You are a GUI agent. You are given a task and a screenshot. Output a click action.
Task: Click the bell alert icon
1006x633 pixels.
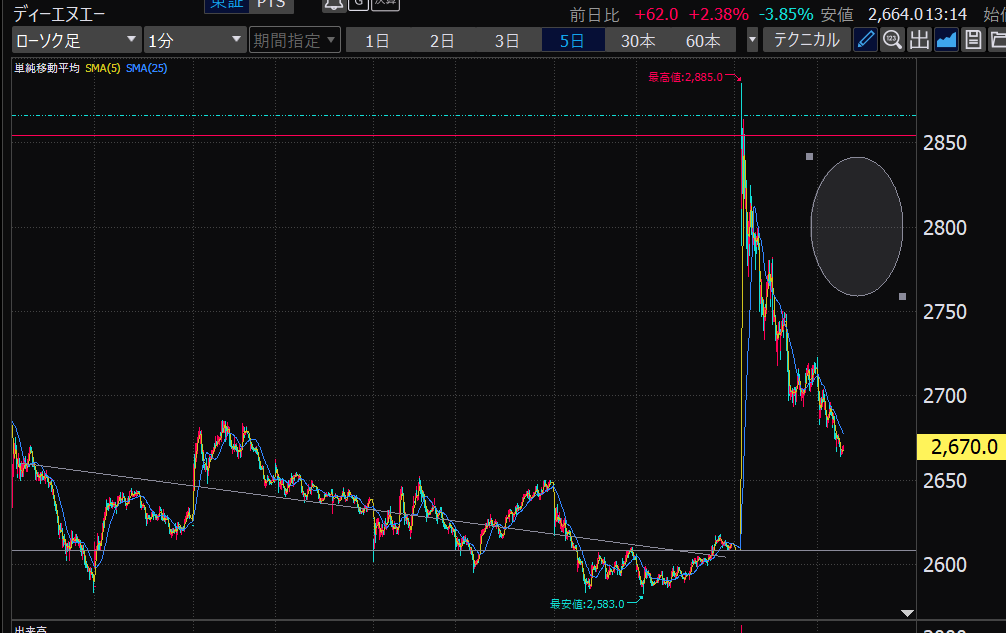333,5
